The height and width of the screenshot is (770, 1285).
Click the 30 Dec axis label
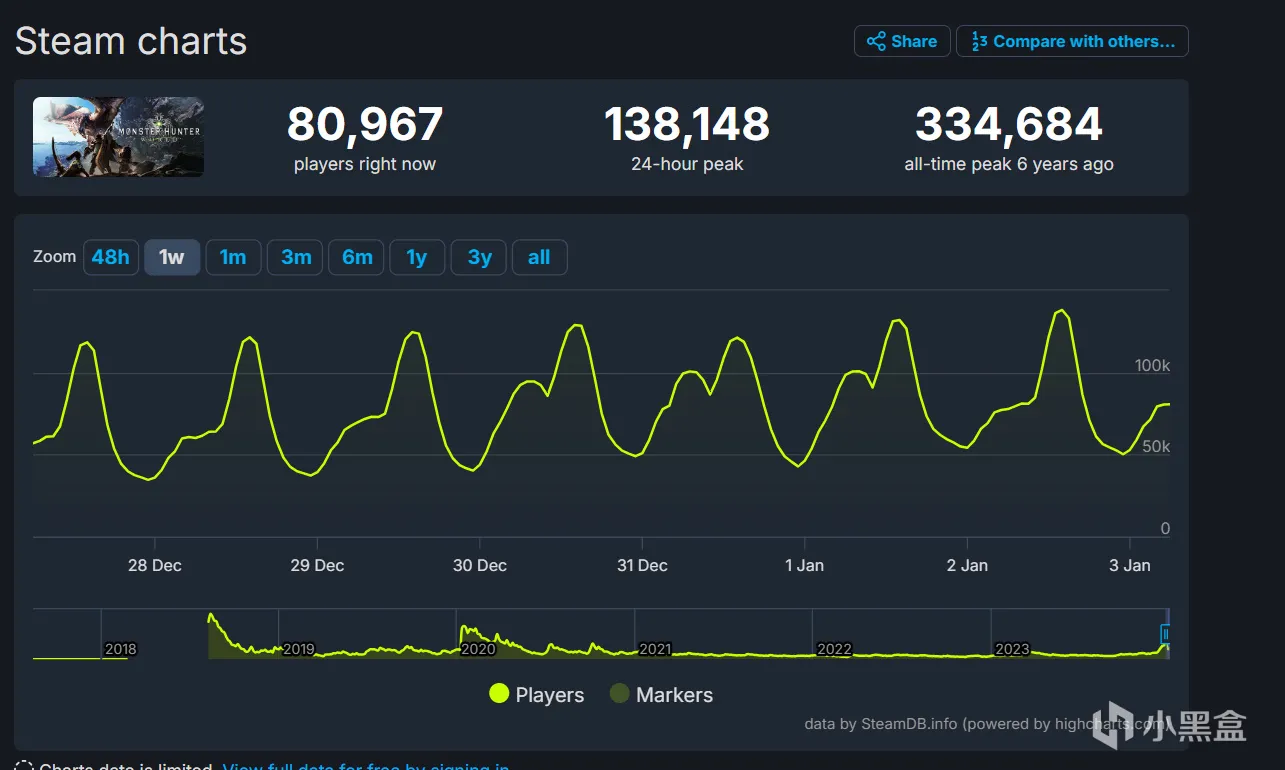[480, 565]
